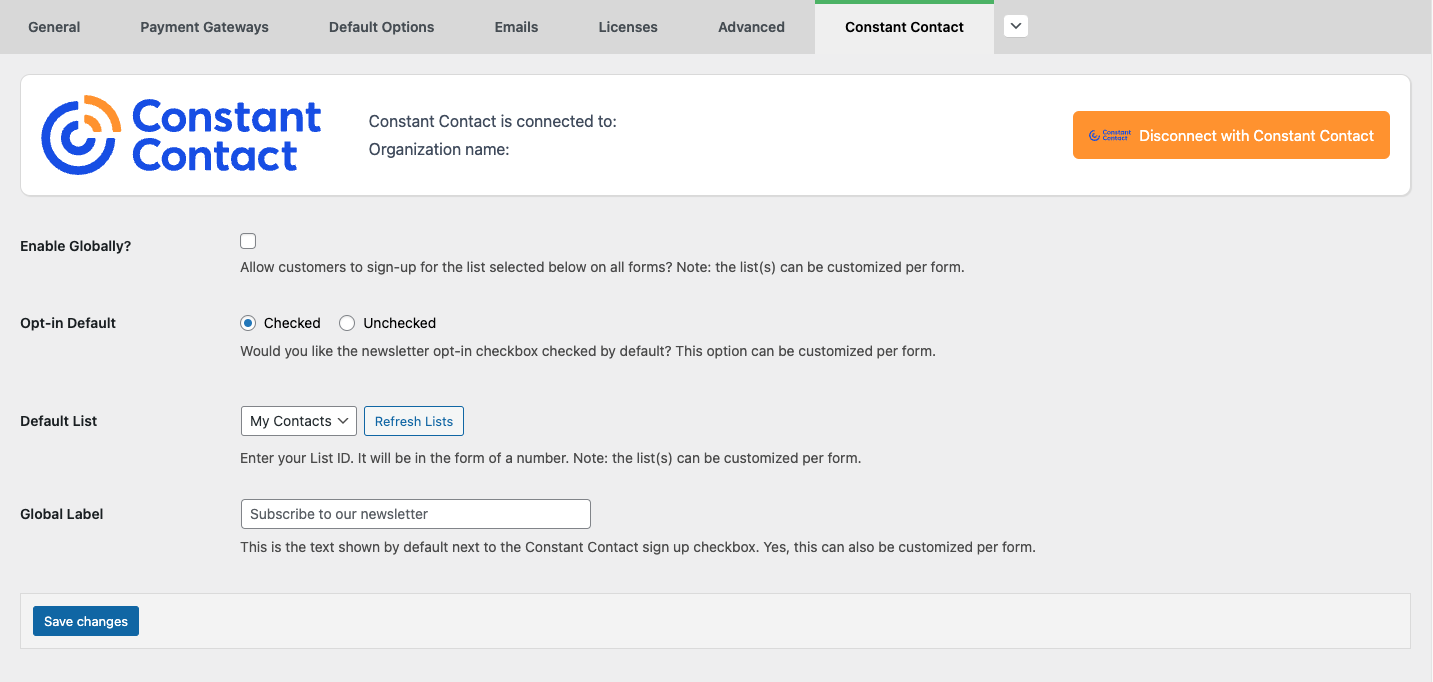The height and width of the screenshot is (682, 1433).
Task: Select the Checked opt-in default radio button
Action: tap(247, 322)
